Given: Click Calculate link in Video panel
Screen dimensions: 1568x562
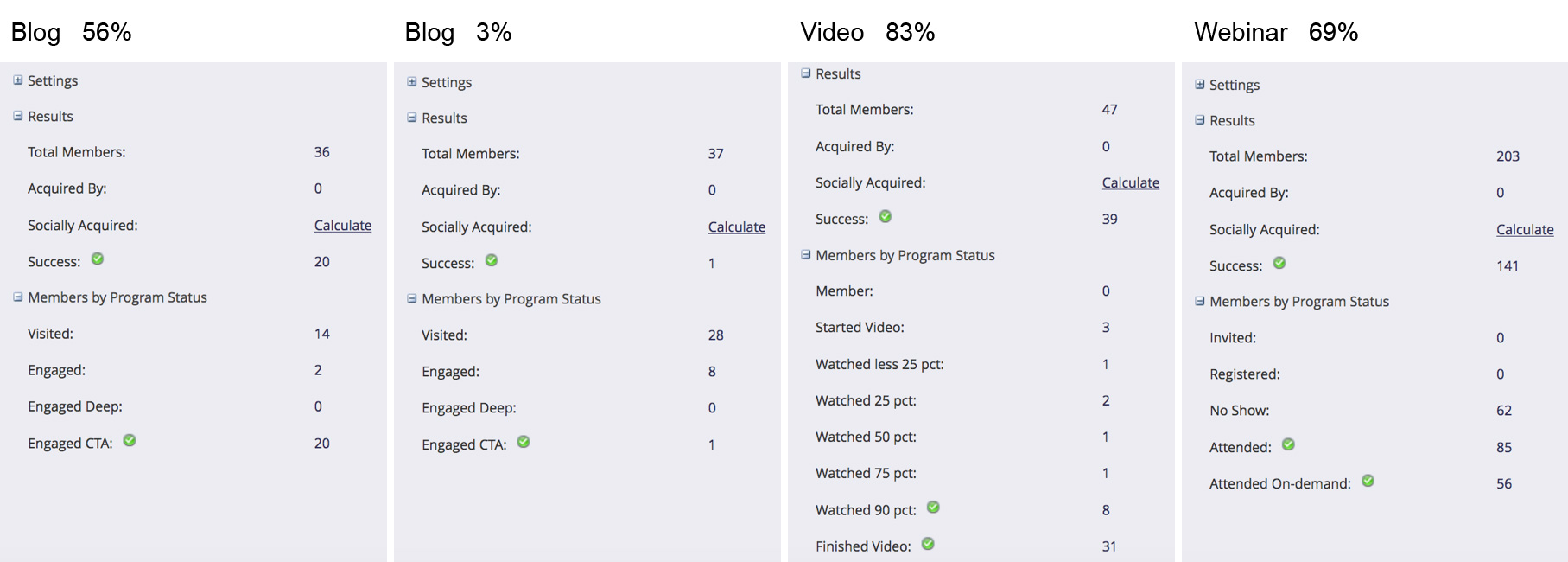Looking at the screenshot, I should [1131, 183].
